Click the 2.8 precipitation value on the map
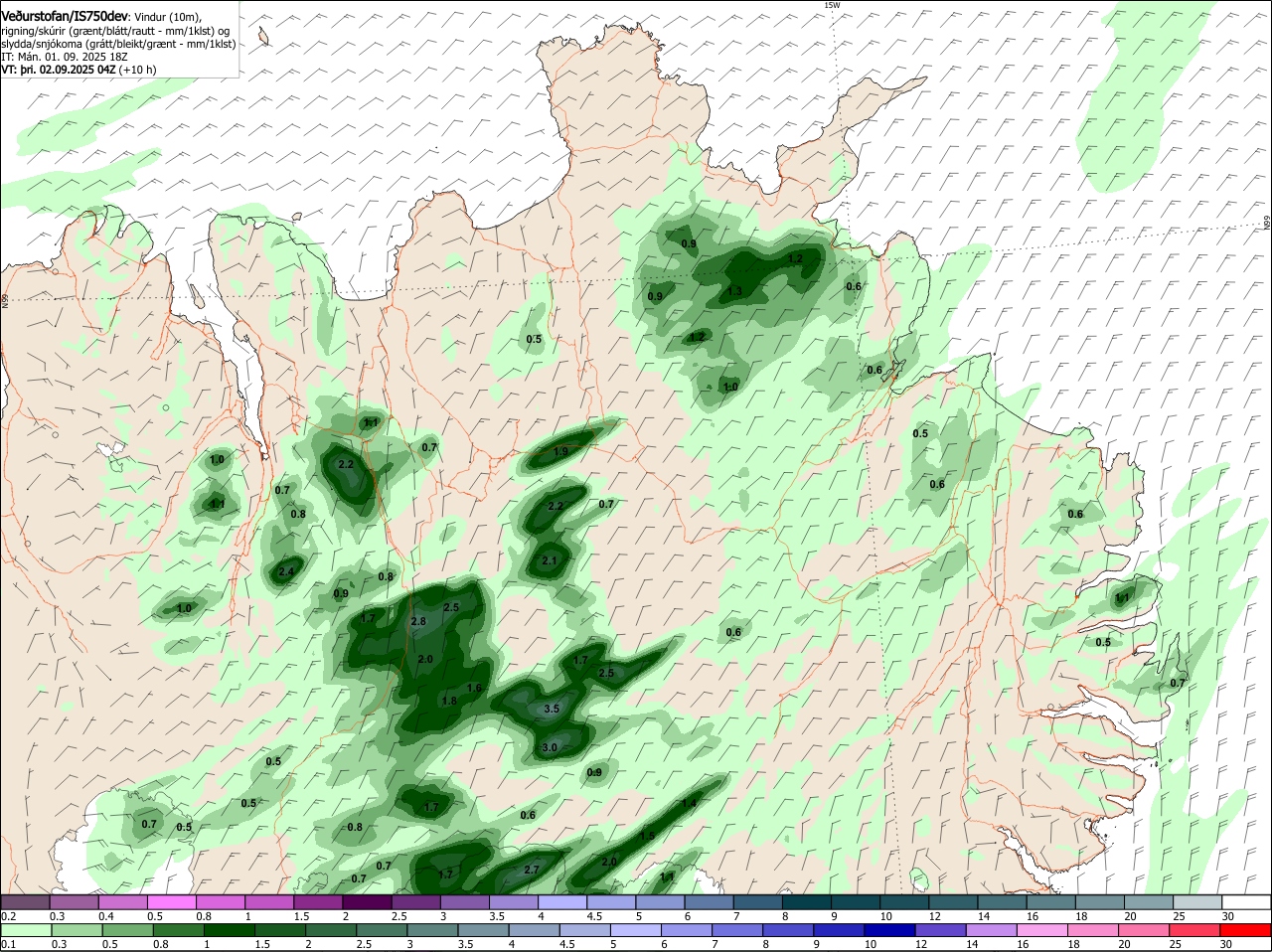Viewport: 1272px width, 952px height. click(418, 621)
